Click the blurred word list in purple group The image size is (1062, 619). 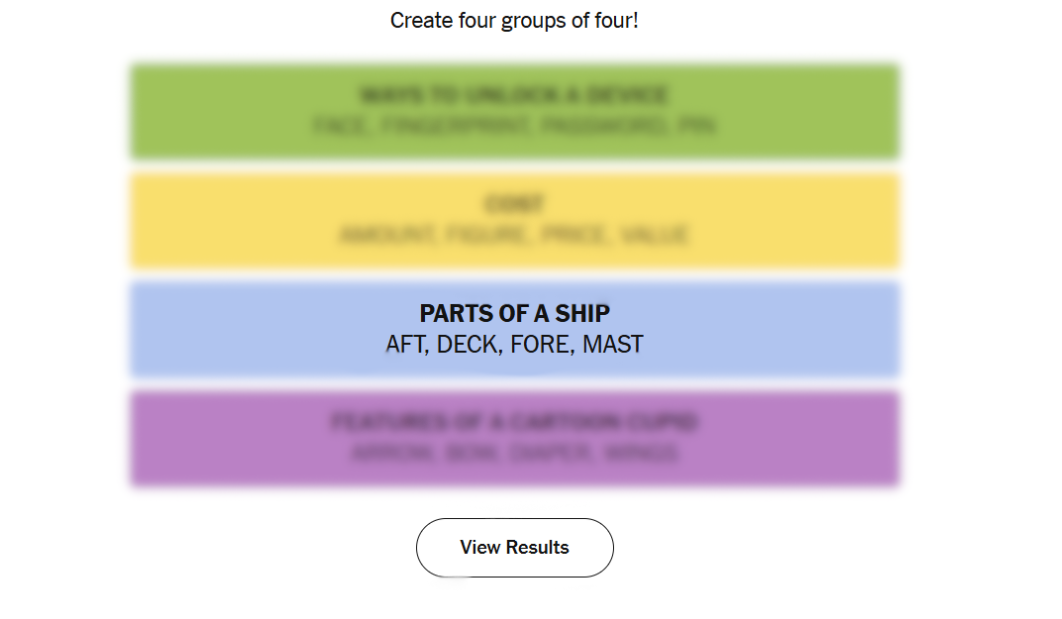click(x=514, y=453)
